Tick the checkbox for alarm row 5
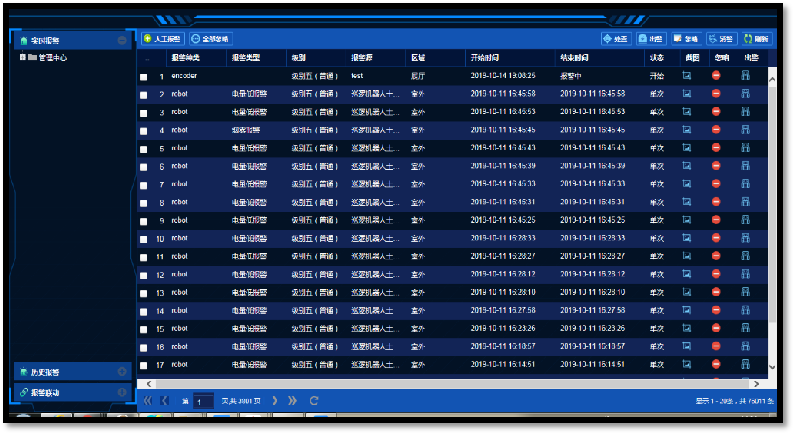 pyautogui.click(x=144, y=149)
